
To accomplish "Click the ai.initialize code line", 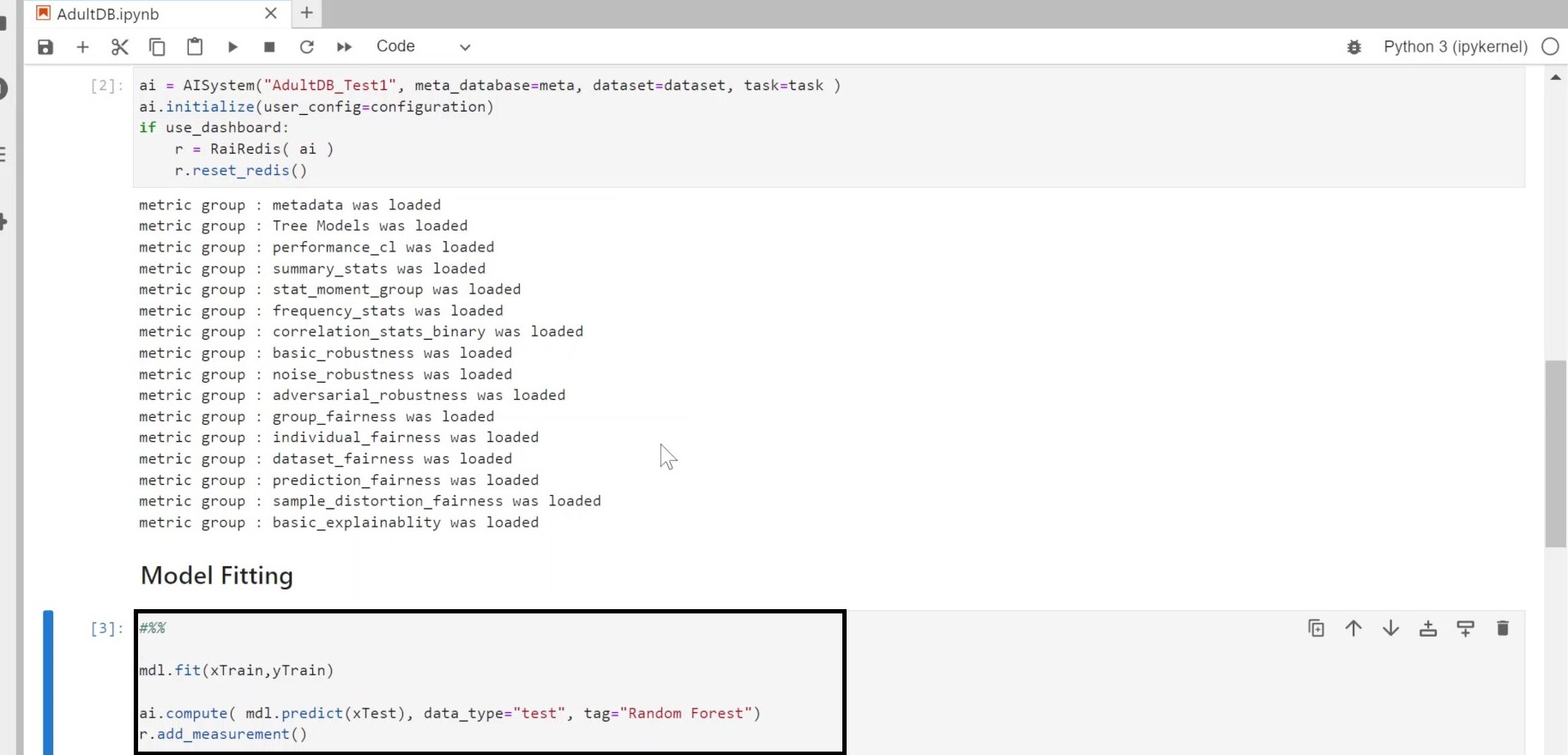I will 317,106.
